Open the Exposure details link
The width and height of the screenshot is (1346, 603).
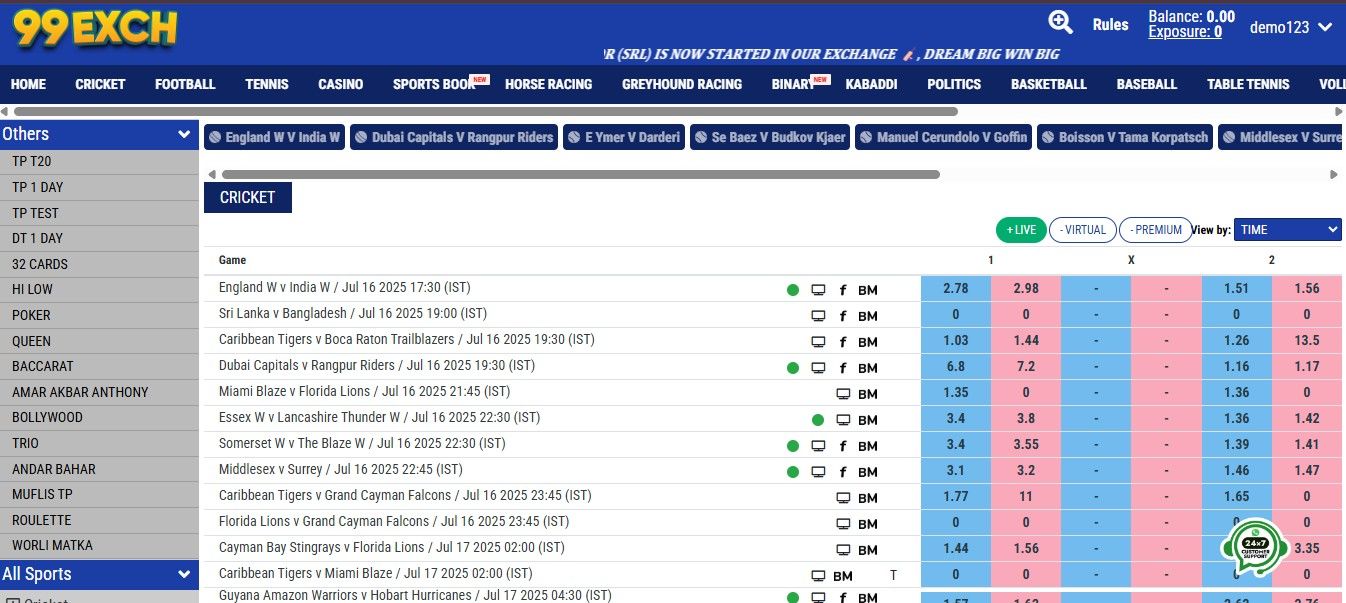tap(1186, 31)
